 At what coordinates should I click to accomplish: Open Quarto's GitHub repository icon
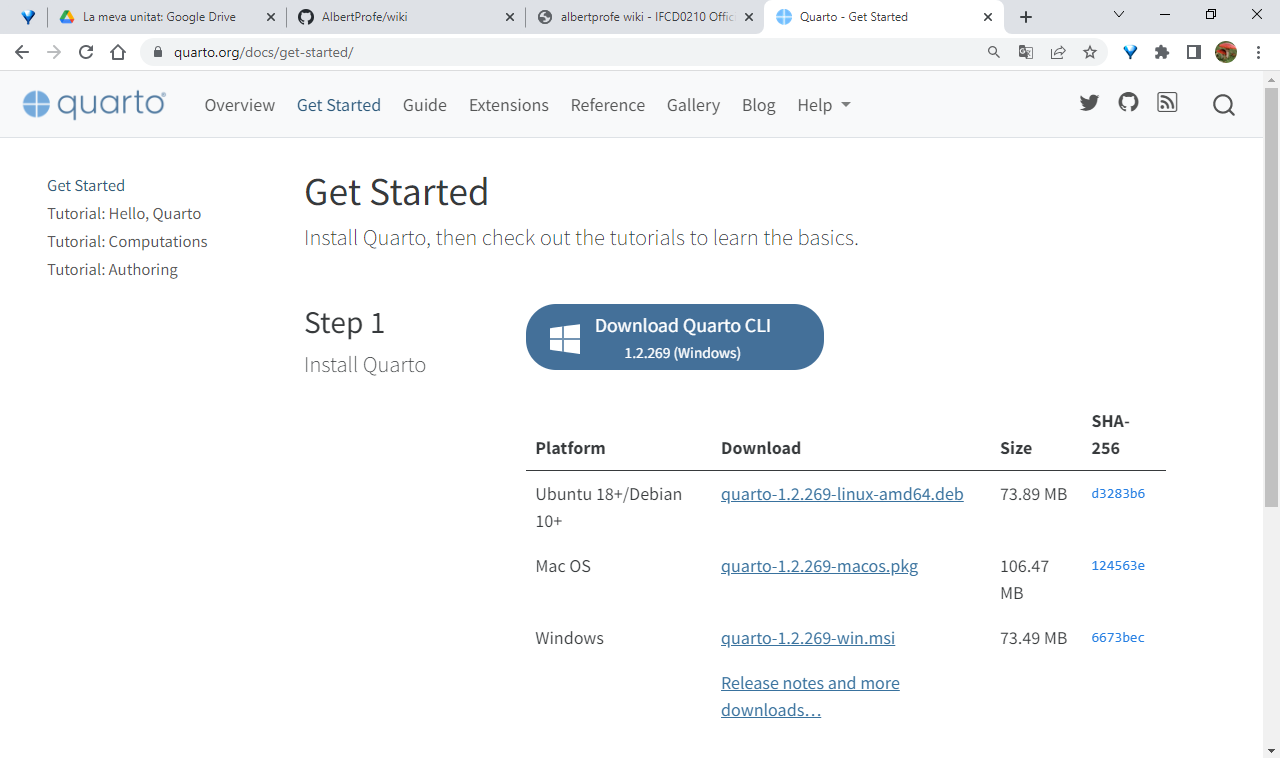point(1128,103)
